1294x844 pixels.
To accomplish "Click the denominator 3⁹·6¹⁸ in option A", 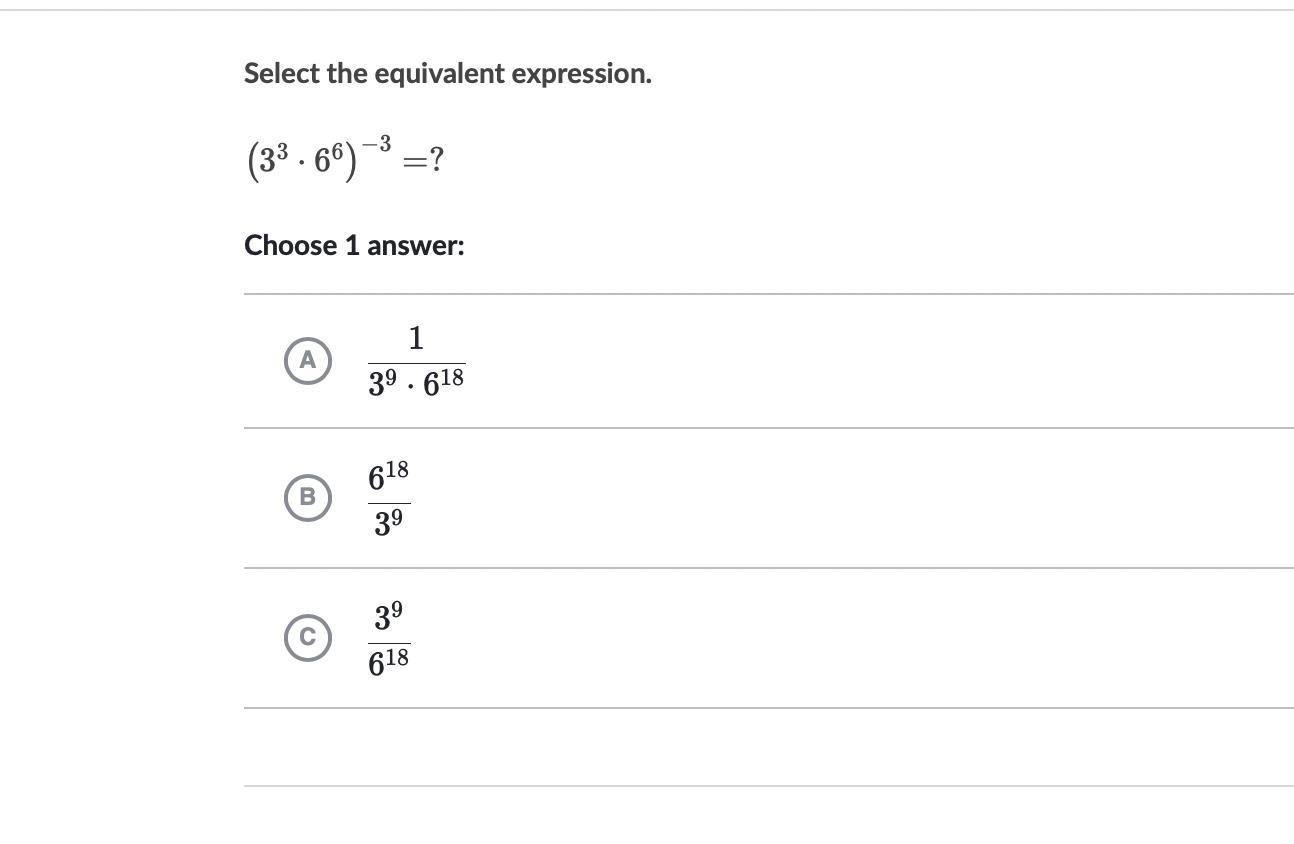I will (416, 383).
